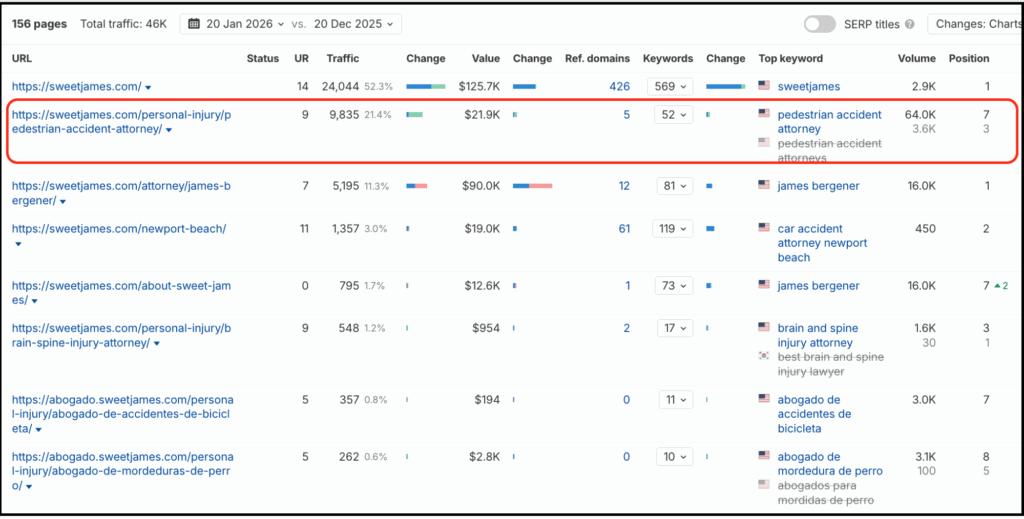Click the SERP titles help icon
Image resolution: width=1024 pixels, height=519 pixels.
point(910,24)
